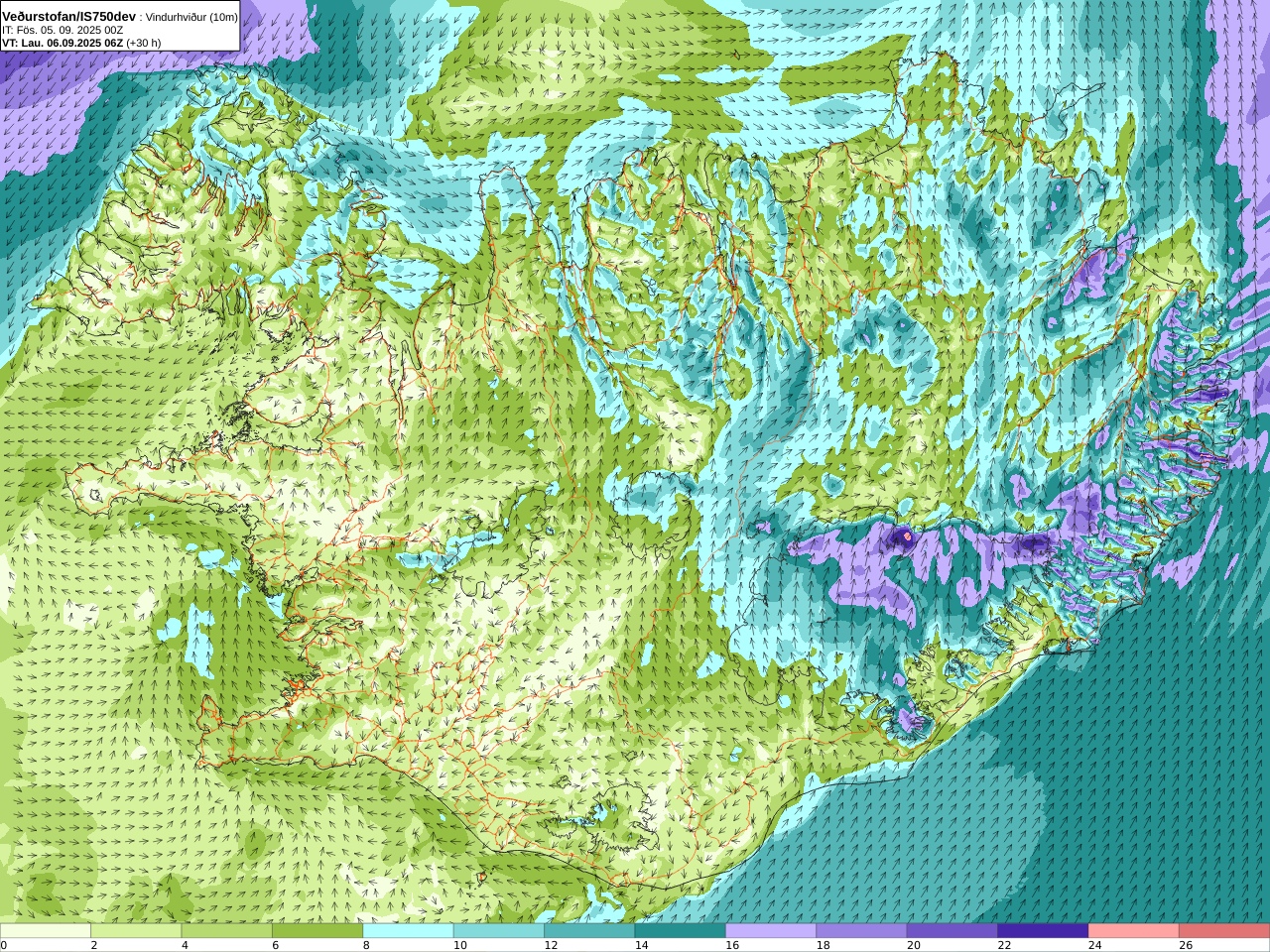Pick the light green 2–4 legend swatch
The height and width of the screenshot is (952, 1270).
tap(136, 931)
